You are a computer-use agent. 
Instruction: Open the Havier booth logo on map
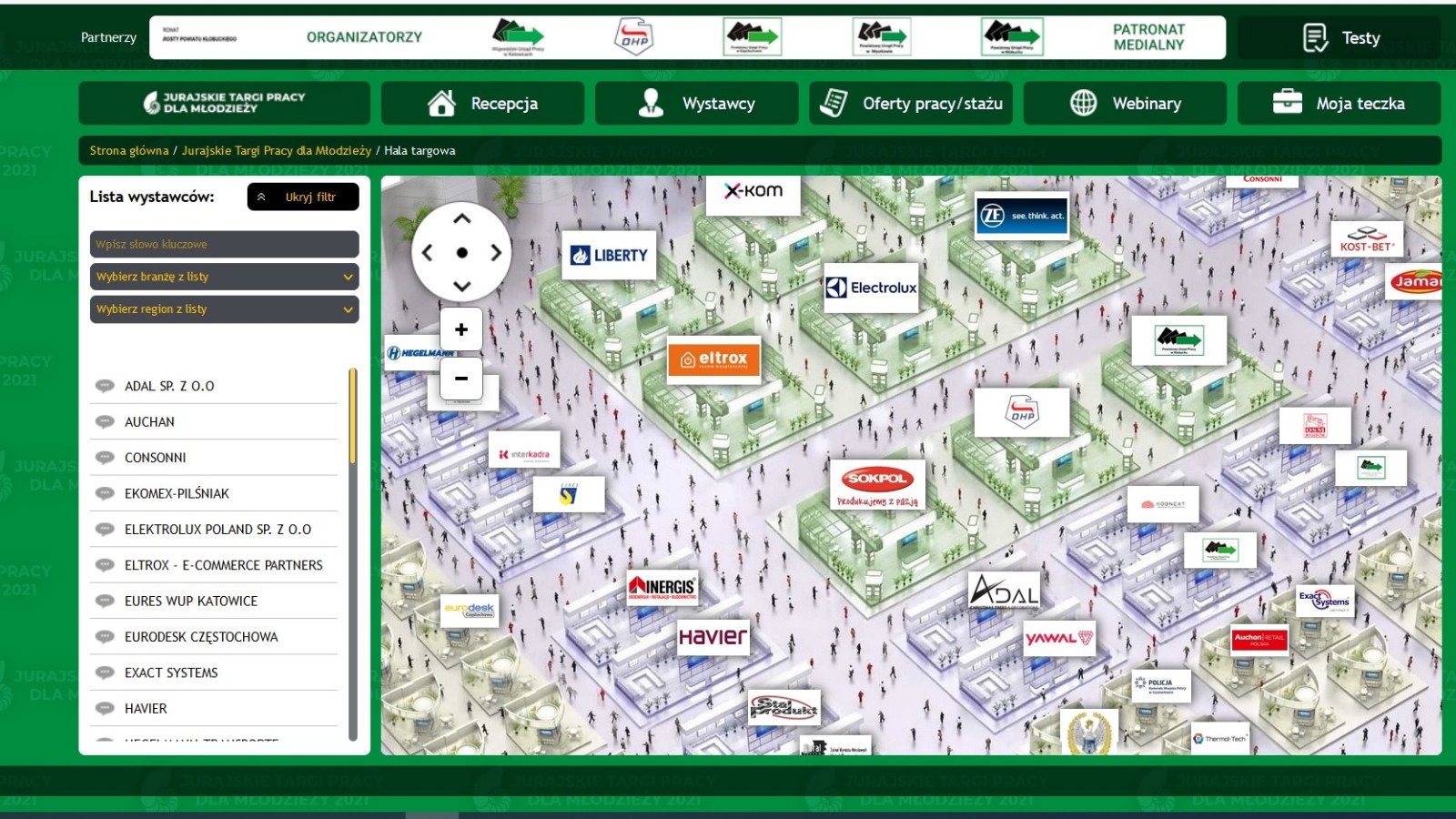click(714, 637)
